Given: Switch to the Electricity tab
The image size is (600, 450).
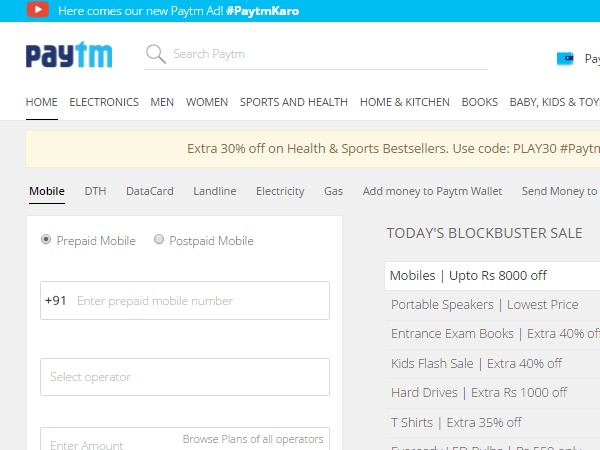Looking at the screenshot, I should coord(280,191).
